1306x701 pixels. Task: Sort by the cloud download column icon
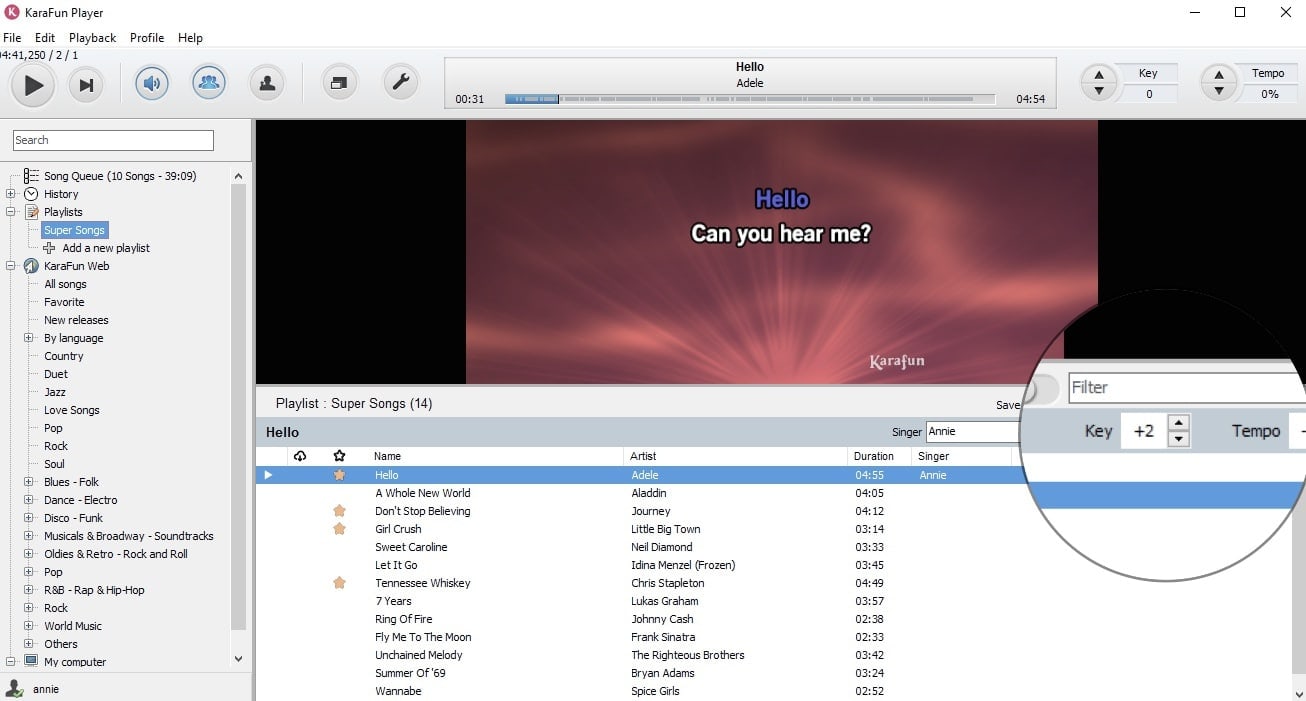coord(300,456)
